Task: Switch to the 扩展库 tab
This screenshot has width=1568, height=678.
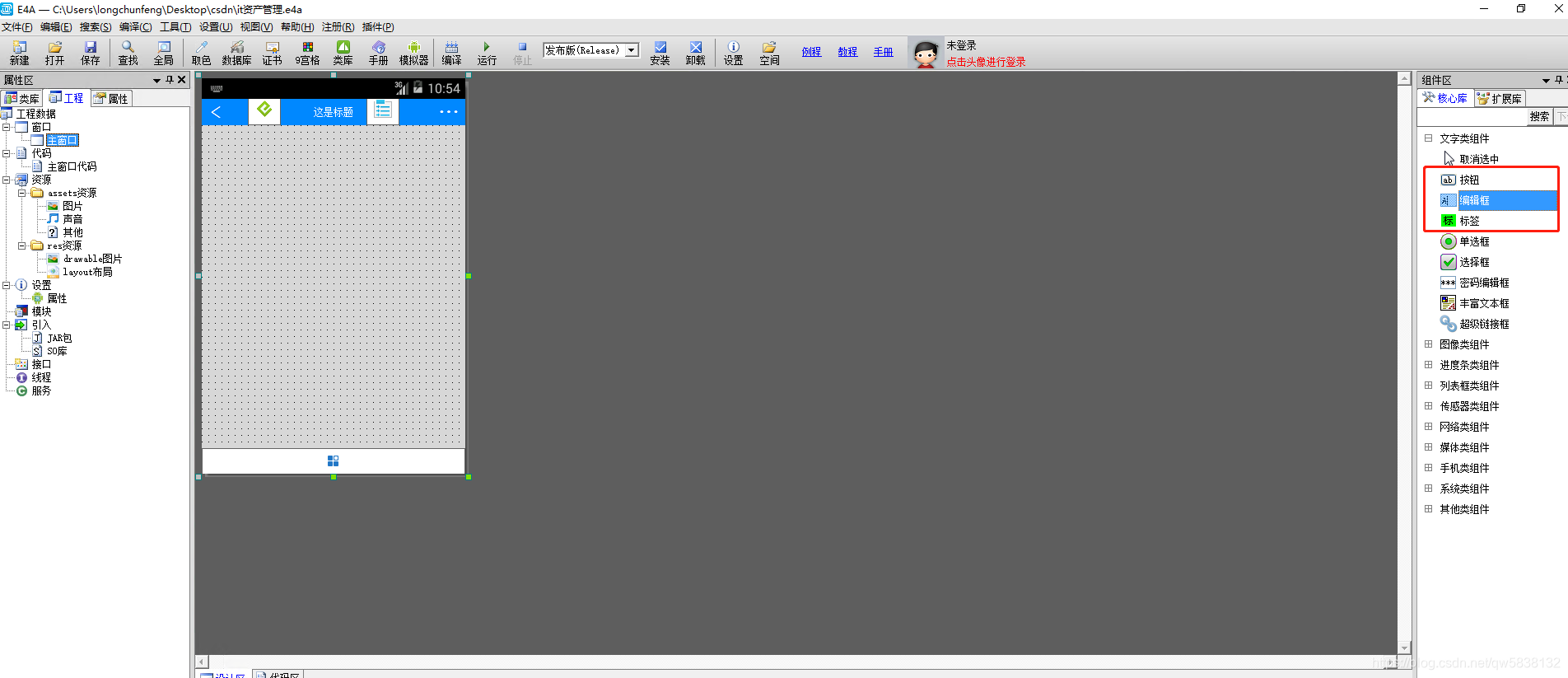Action: pos(1500,99)
